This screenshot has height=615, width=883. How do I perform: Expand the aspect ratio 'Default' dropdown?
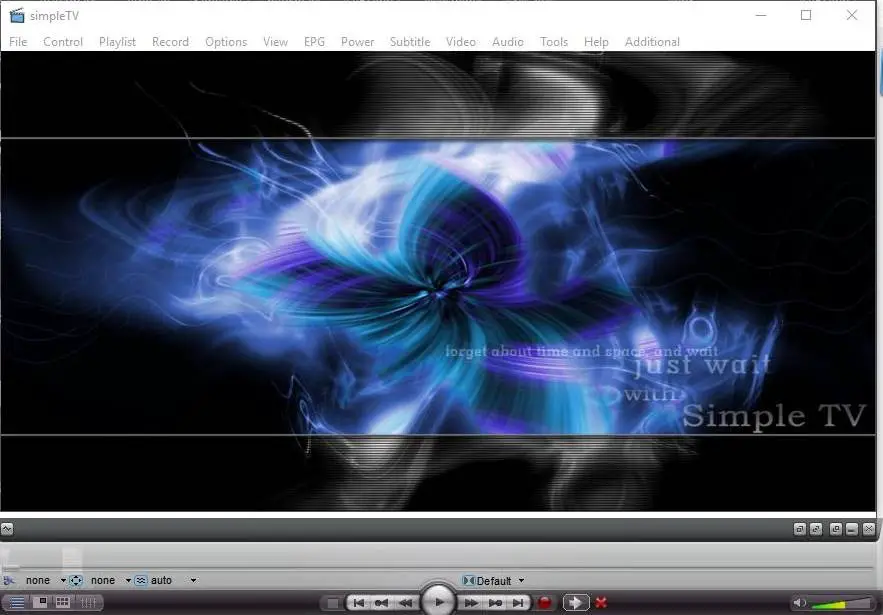[x=521, y=581]
